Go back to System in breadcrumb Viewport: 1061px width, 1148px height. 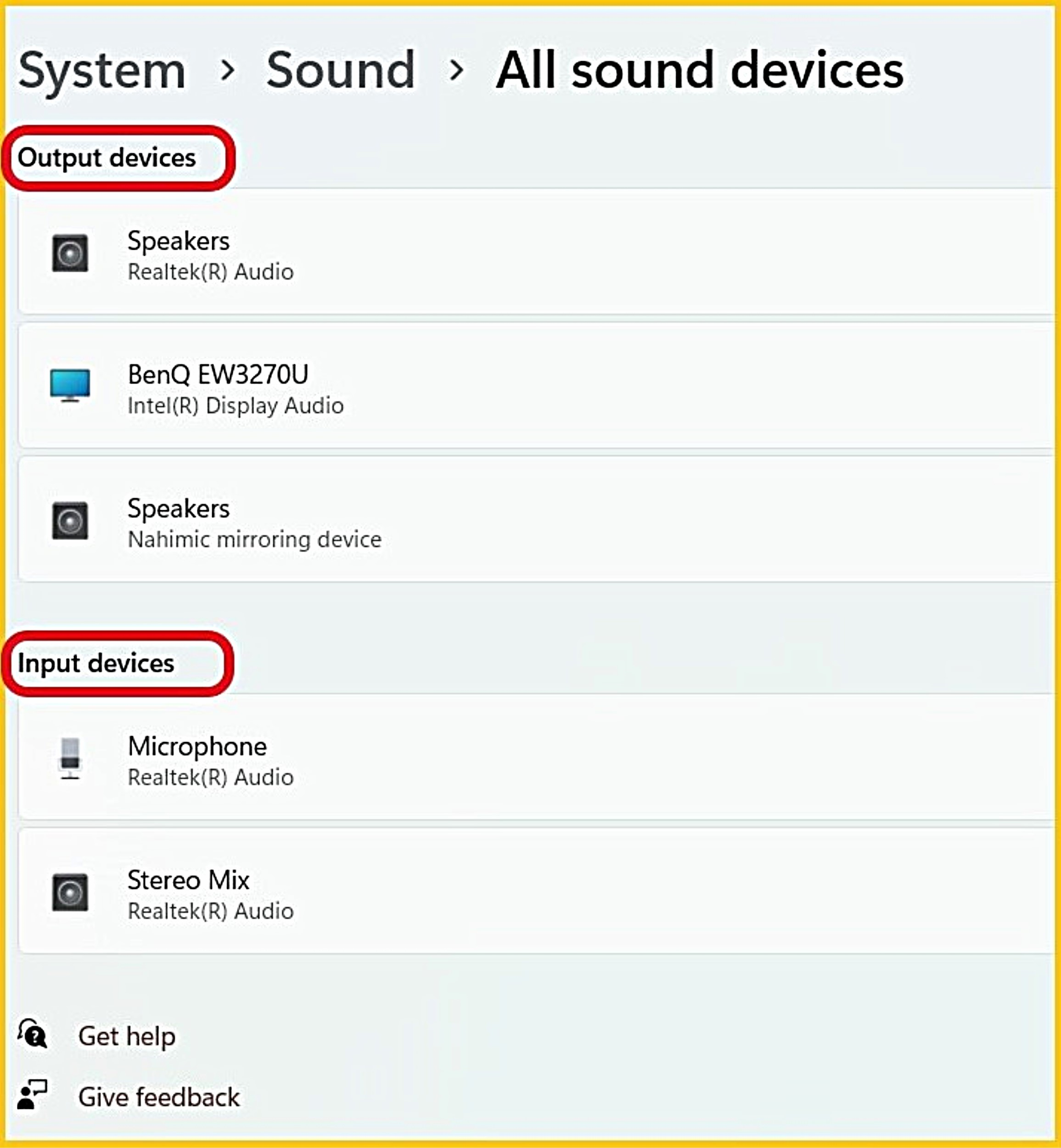(x=102, y=71)
